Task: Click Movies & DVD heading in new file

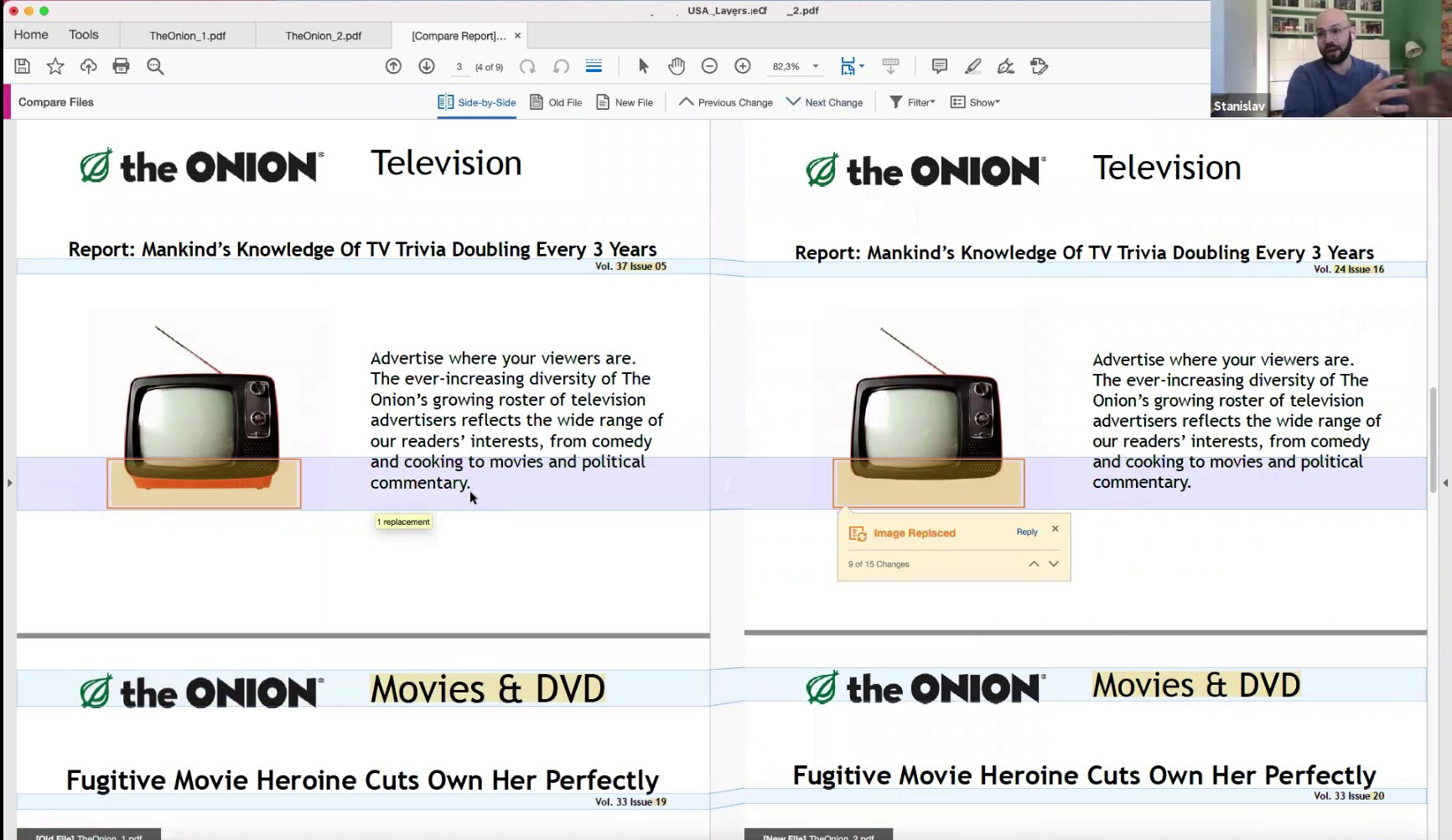Action: [1196, 686]
